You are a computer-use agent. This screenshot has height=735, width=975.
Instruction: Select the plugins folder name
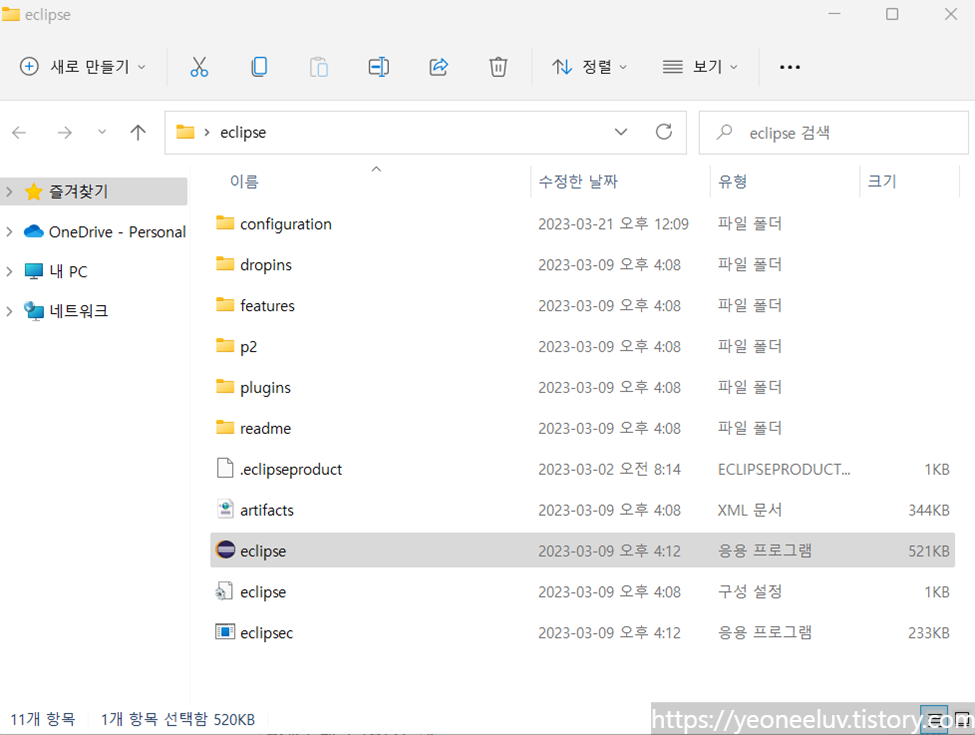pyautogui.click(x=266, y=387)
